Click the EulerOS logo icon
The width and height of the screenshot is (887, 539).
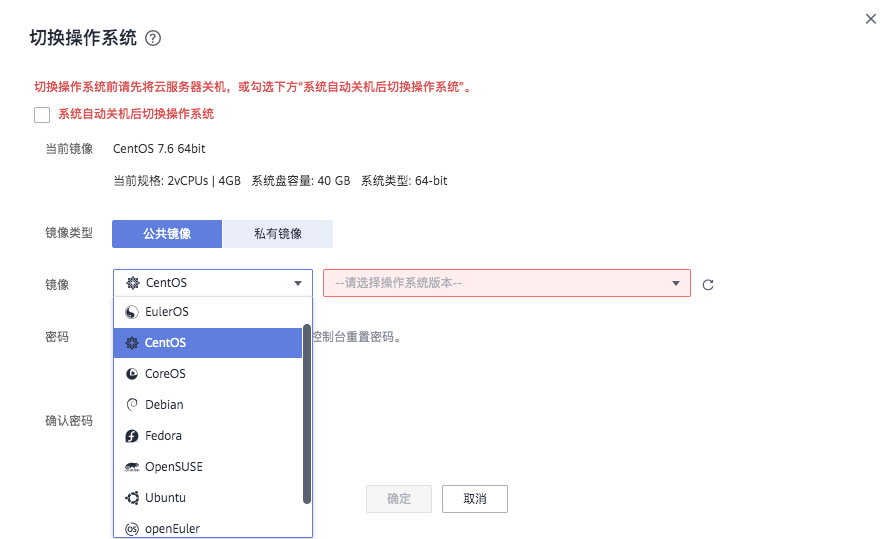coord(132,312)
